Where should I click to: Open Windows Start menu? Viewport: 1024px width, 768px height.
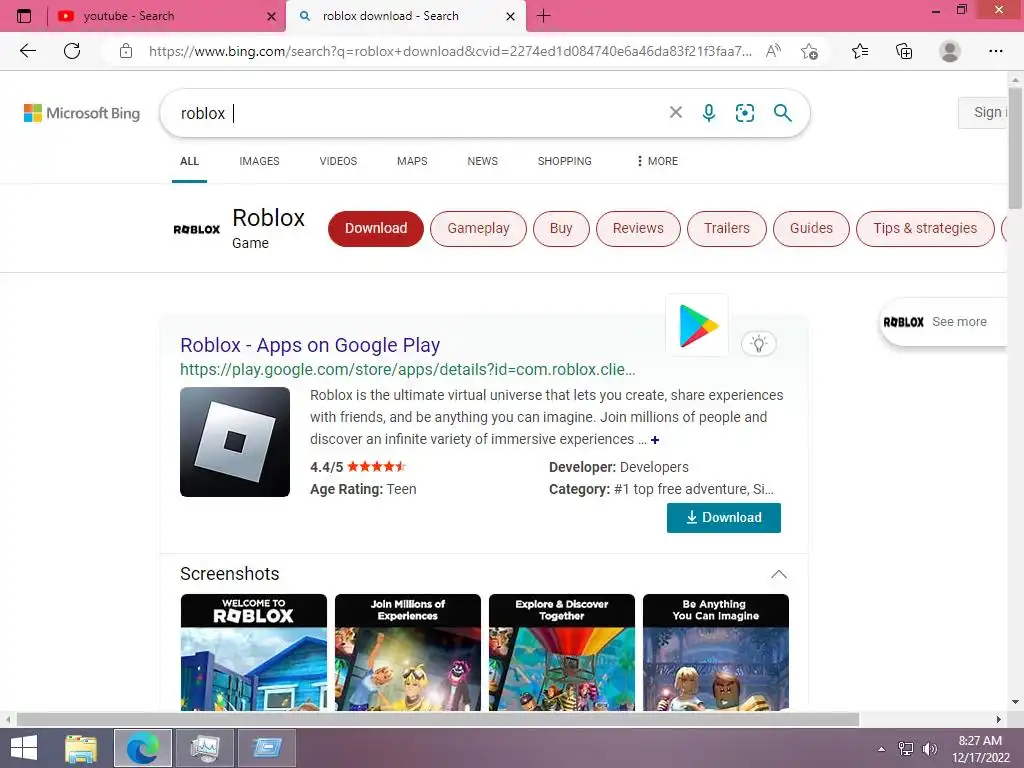(24, 748)
